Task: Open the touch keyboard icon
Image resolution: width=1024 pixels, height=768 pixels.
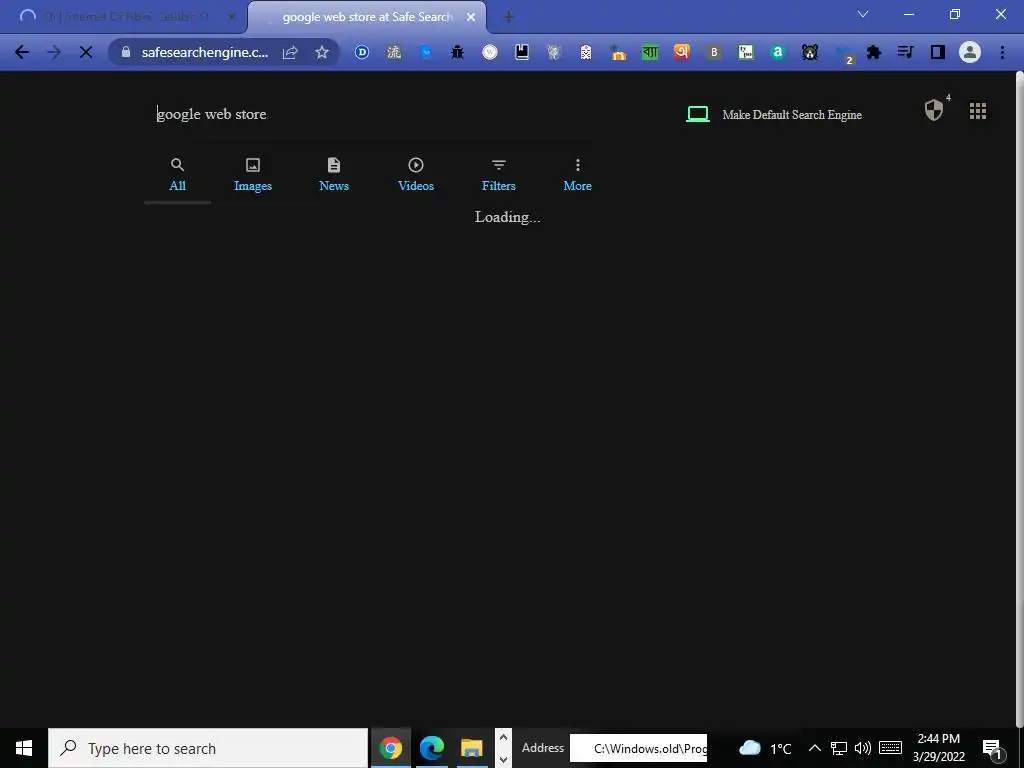Action: tap(890, 748)
